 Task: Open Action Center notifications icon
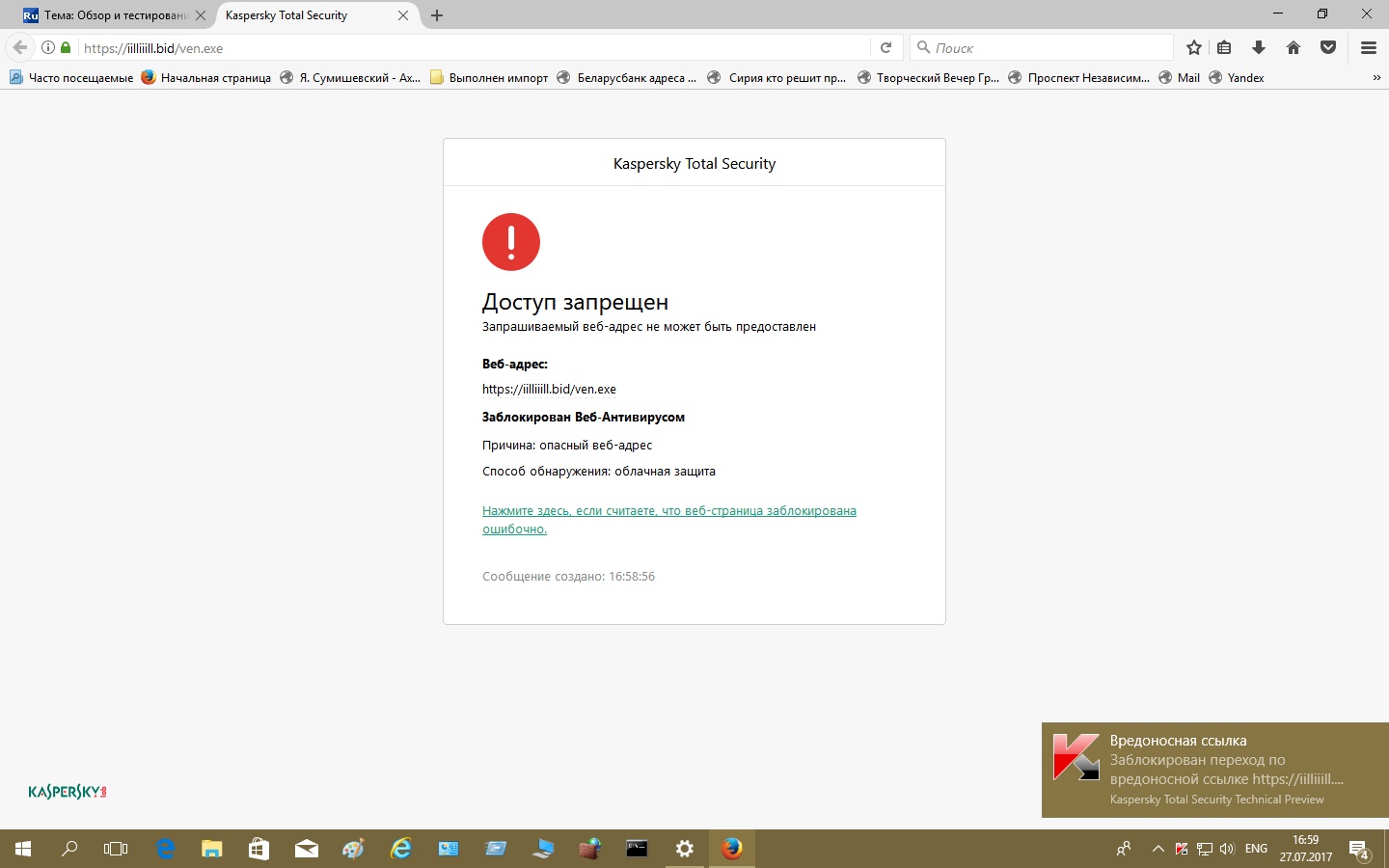[1360, 849]
